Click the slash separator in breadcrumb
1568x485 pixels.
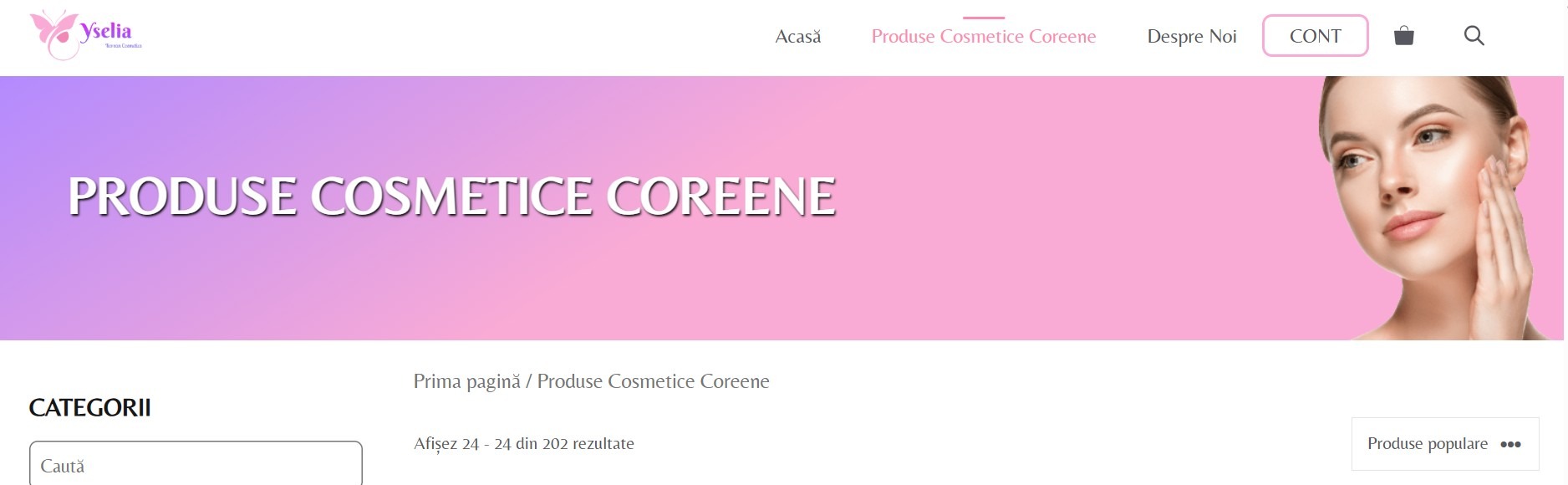(x=528, y=382)
